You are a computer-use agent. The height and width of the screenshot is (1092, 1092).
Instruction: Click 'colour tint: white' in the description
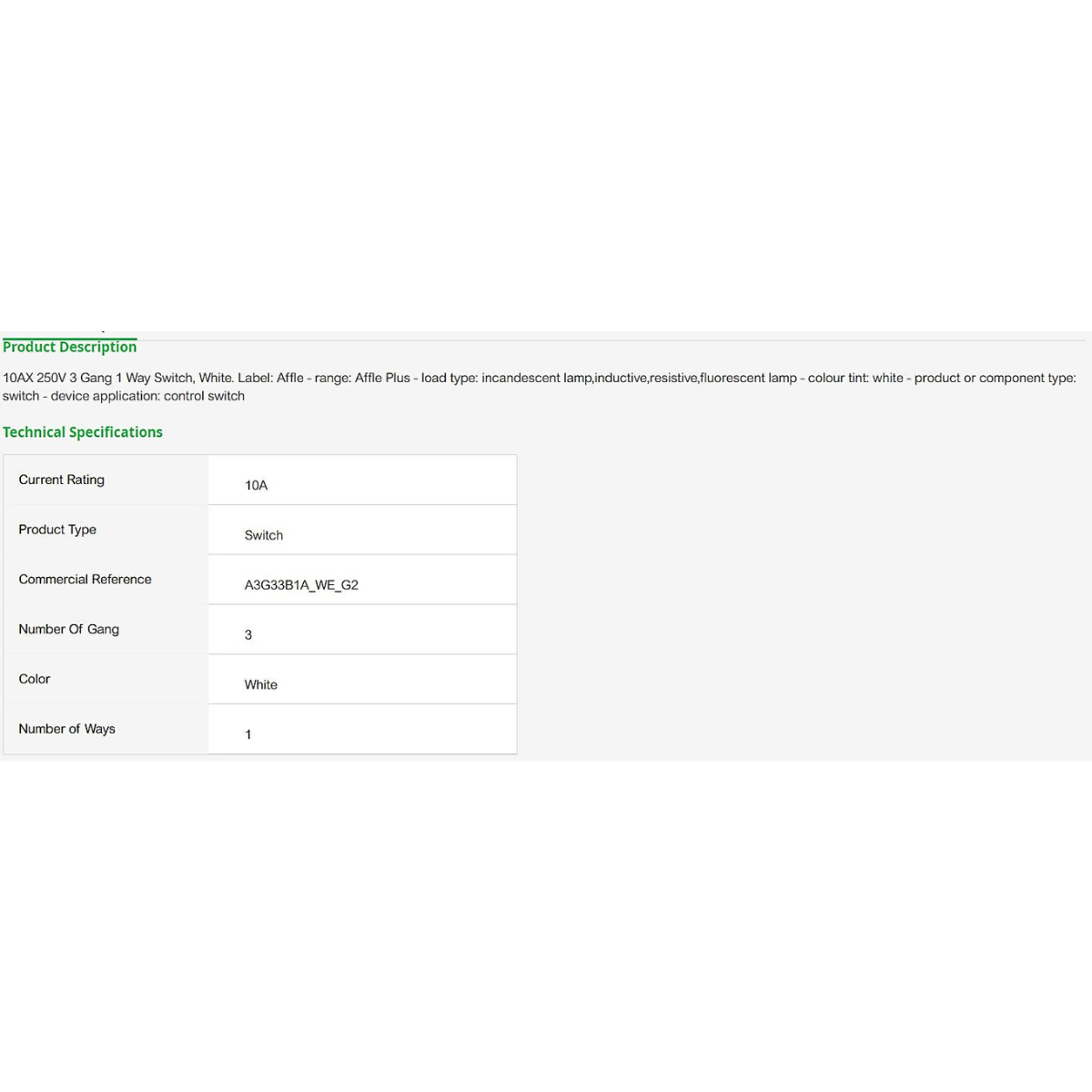click(x=855, y=378)
